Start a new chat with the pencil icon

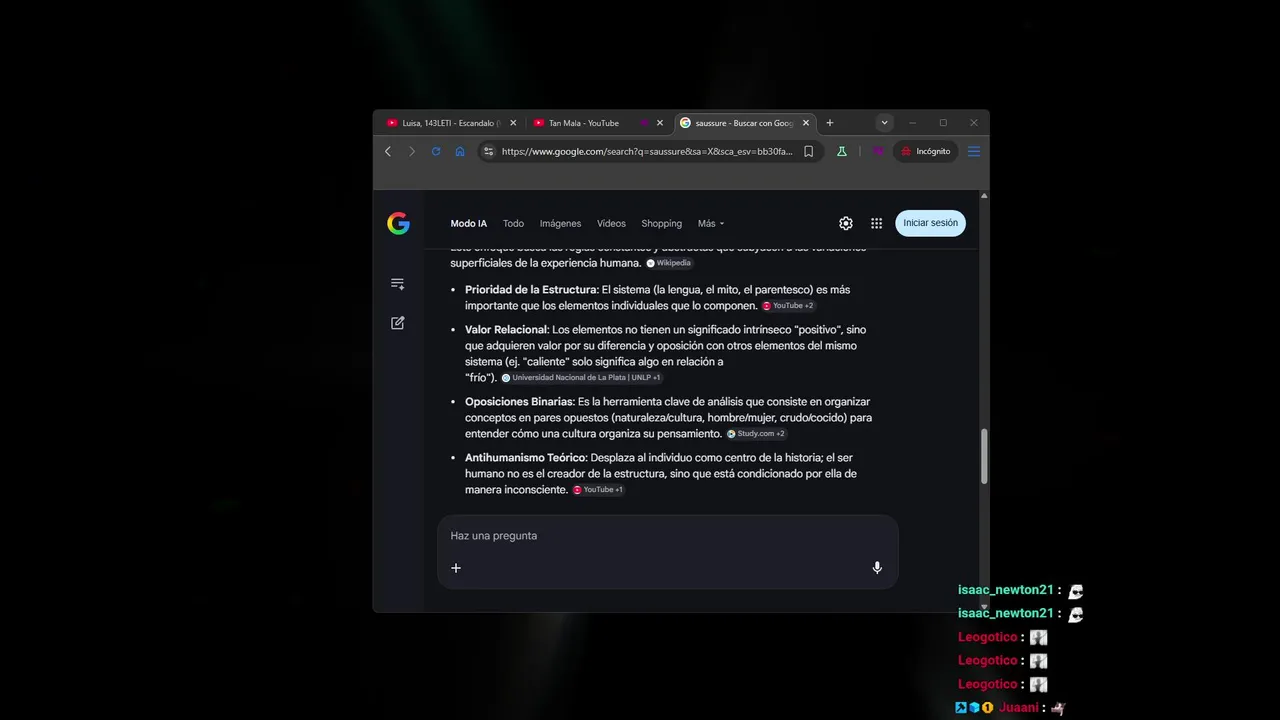click(x=398, y=323)
